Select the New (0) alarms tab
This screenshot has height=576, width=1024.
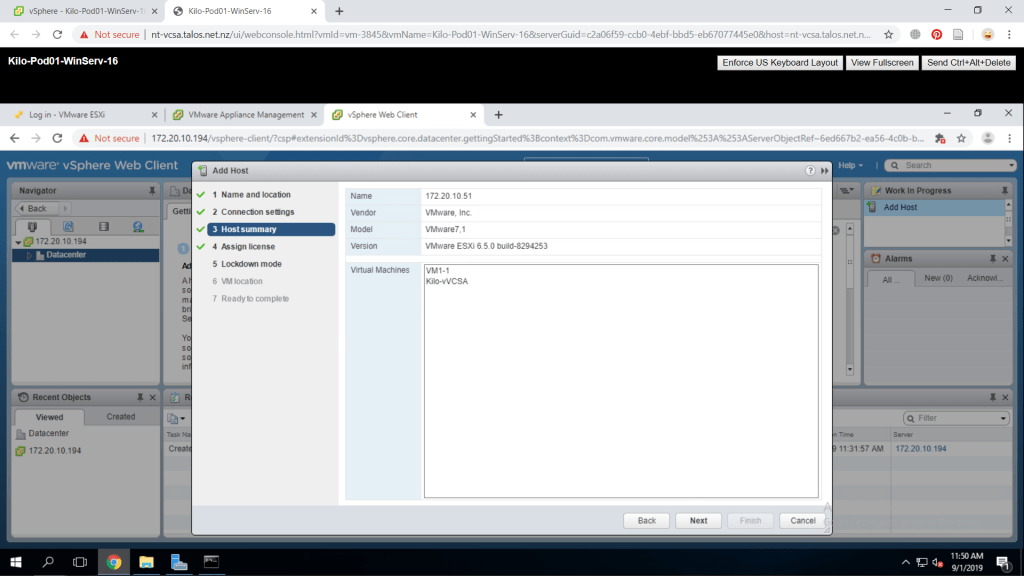pyautogui.click(x=938, y=278)
